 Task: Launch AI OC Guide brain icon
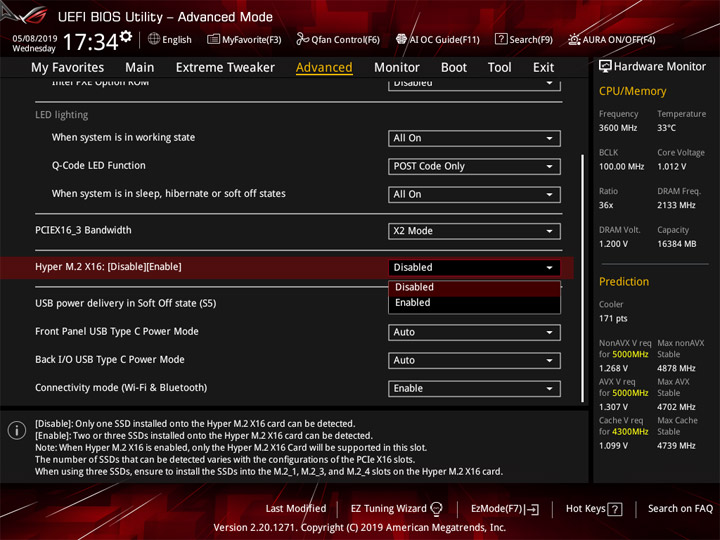pos(401,39)
